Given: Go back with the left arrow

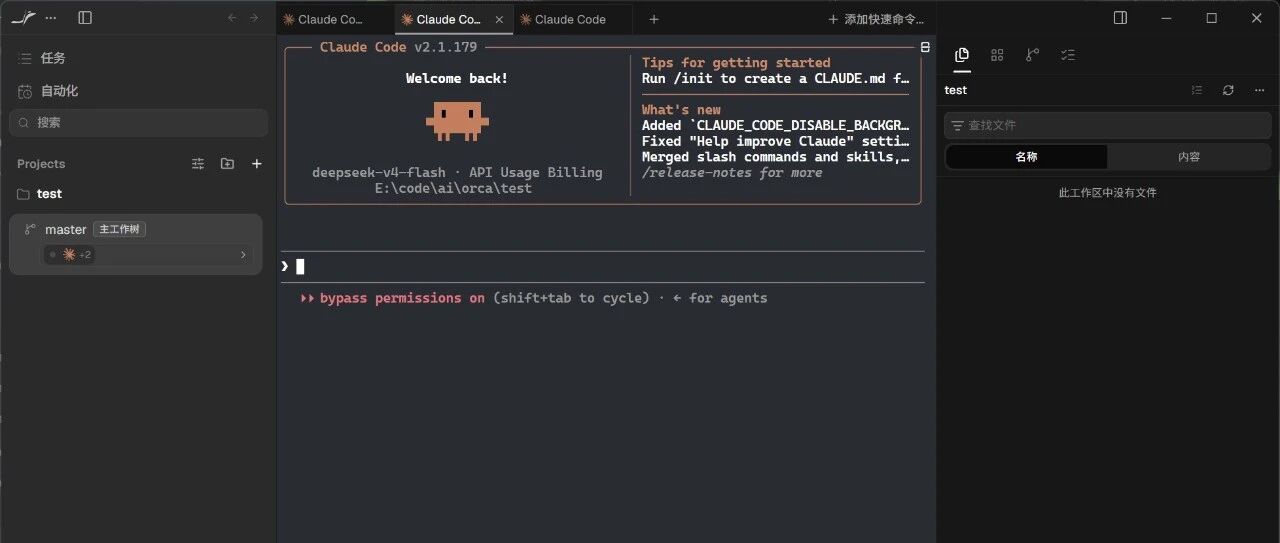Looking at the screenshot, I should [233, 18].
